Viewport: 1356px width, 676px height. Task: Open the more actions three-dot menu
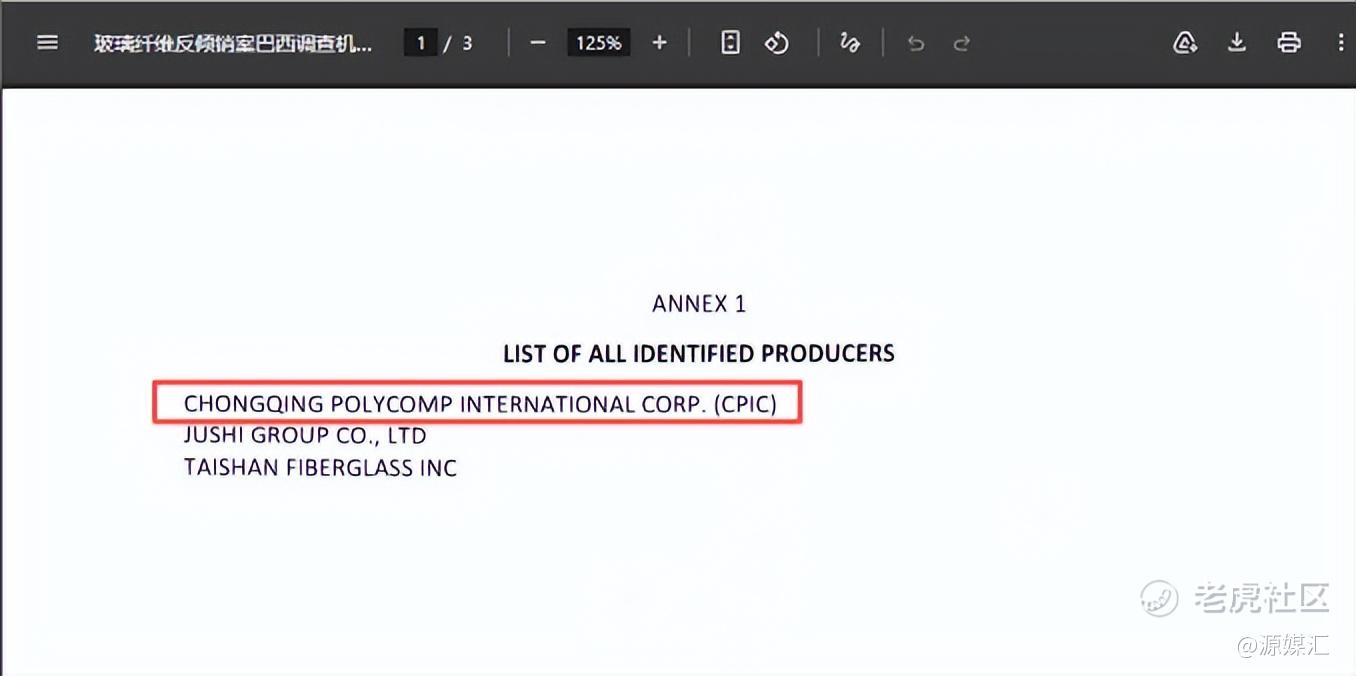[1341, 43]
